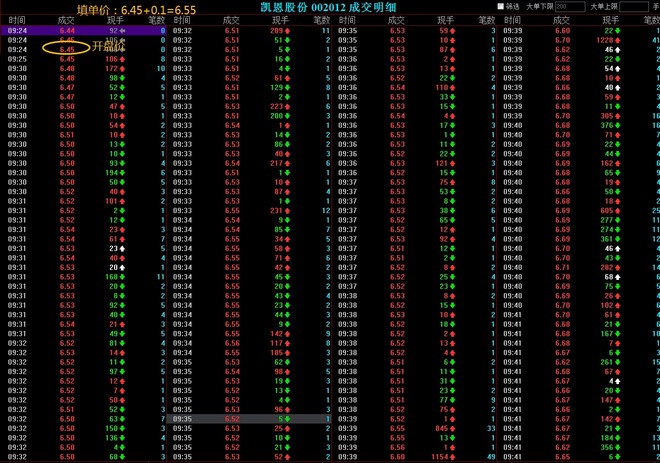Select the 09:34 row with 142 lots at 6.55
The image size is (660, 463).
pyautogui.click(x=249, y=334)
